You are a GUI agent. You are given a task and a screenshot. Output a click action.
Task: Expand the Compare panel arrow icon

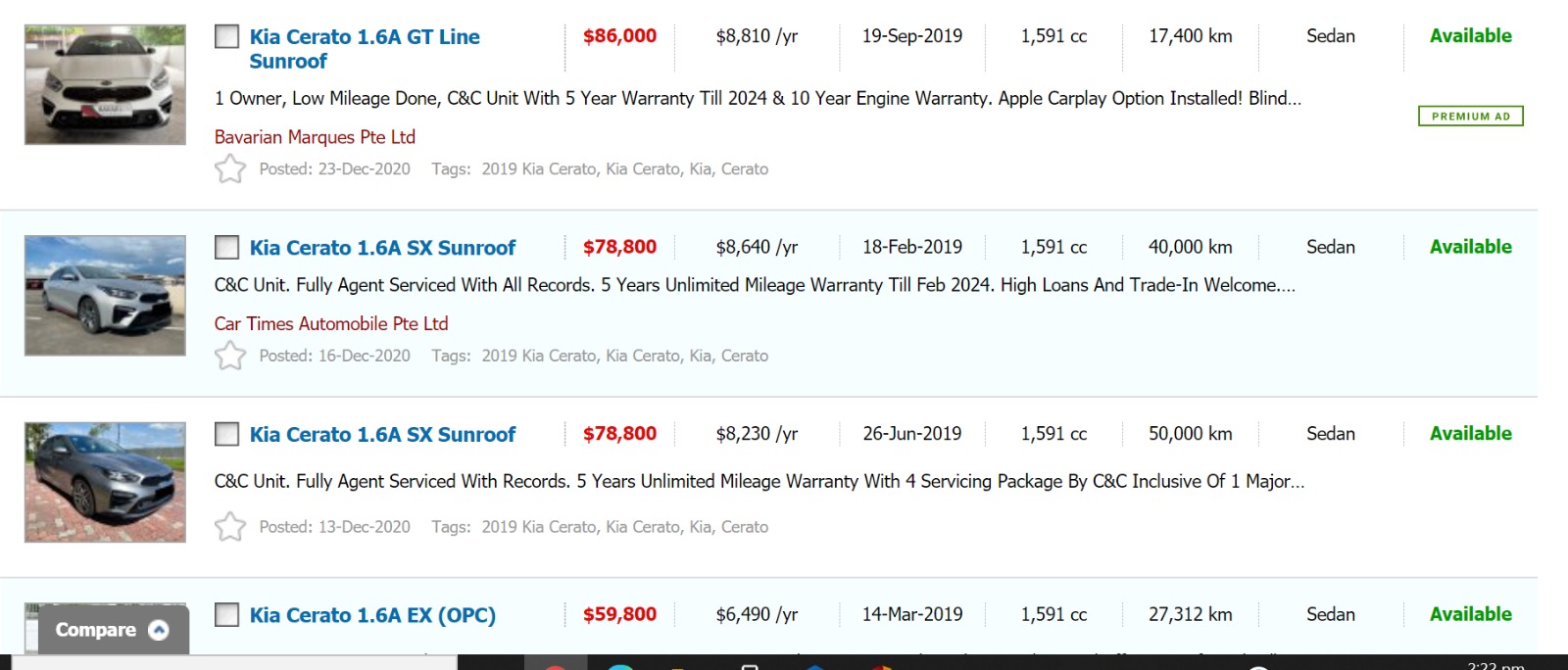pos(159,630)
